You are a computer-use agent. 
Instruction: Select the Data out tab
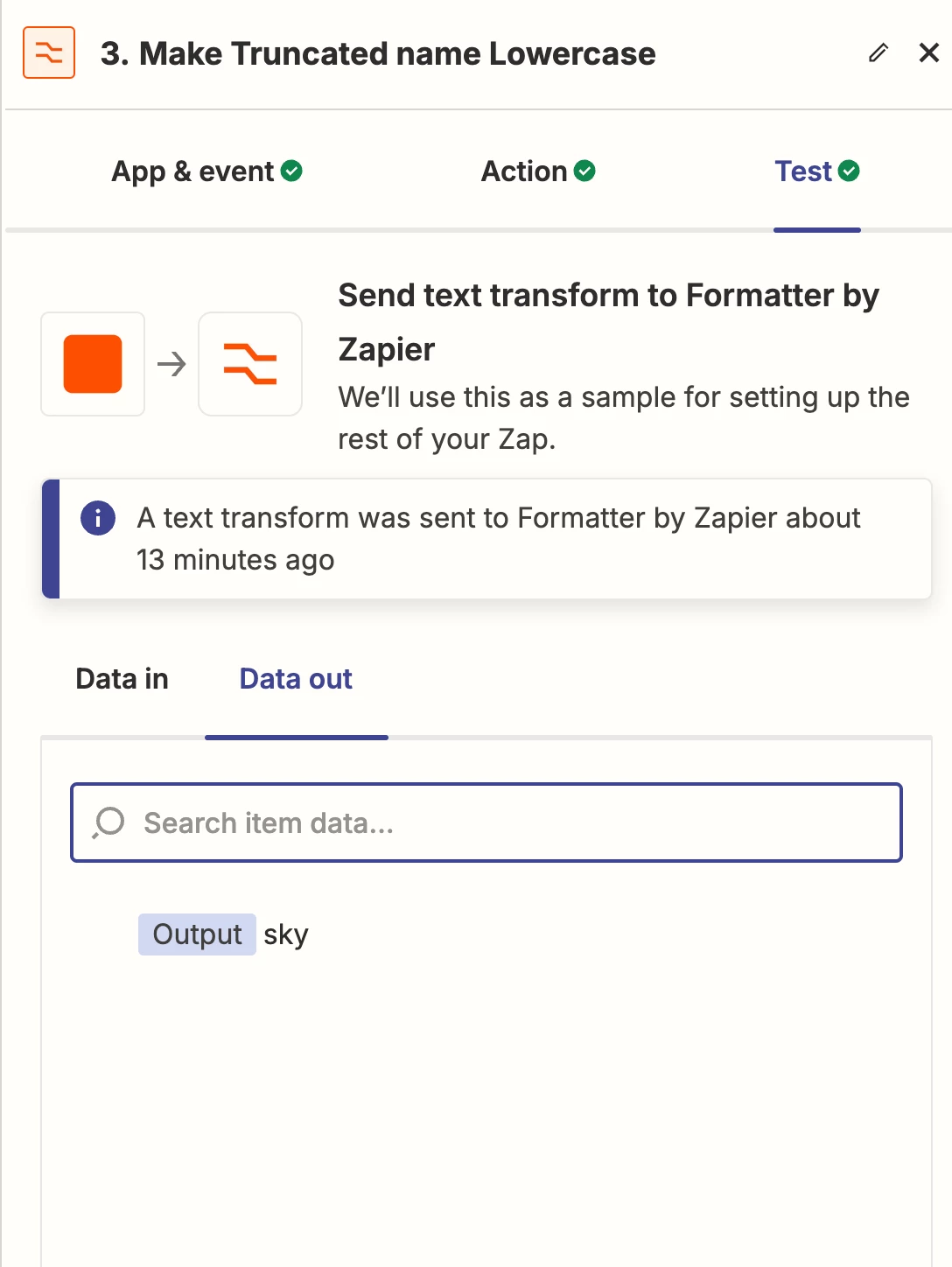[x=296, y=679]
